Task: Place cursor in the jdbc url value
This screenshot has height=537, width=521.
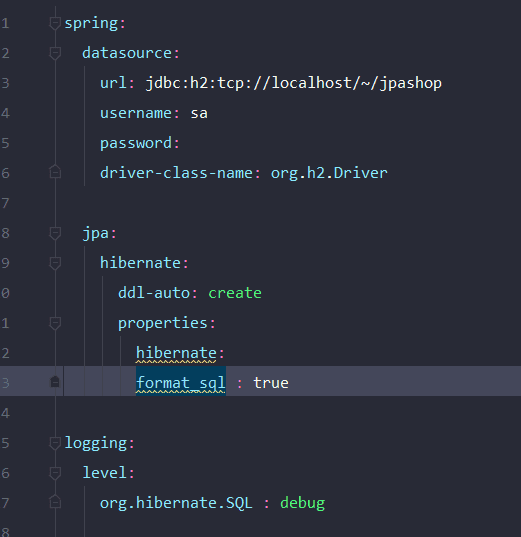Action: coord(294,83)
